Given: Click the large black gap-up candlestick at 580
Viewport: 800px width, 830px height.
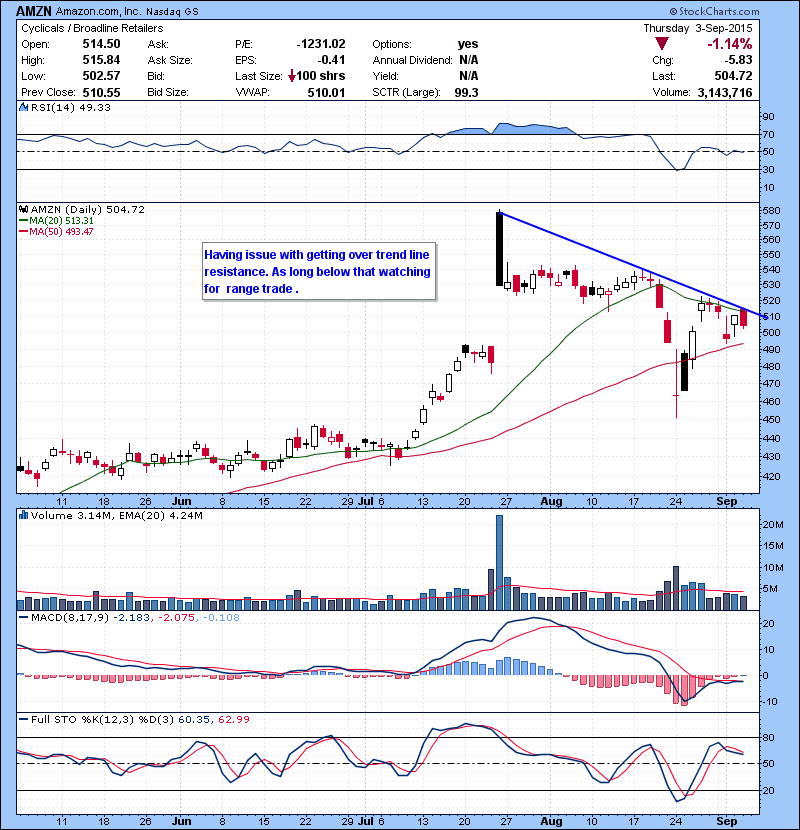Looking at the screenshot, I should (x=499, y=249).
